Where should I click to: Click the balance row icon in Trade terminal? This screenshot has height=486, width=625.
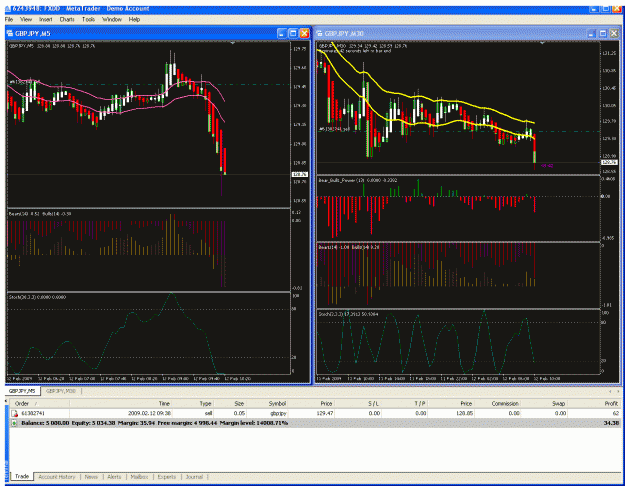[x=14, y=423]
